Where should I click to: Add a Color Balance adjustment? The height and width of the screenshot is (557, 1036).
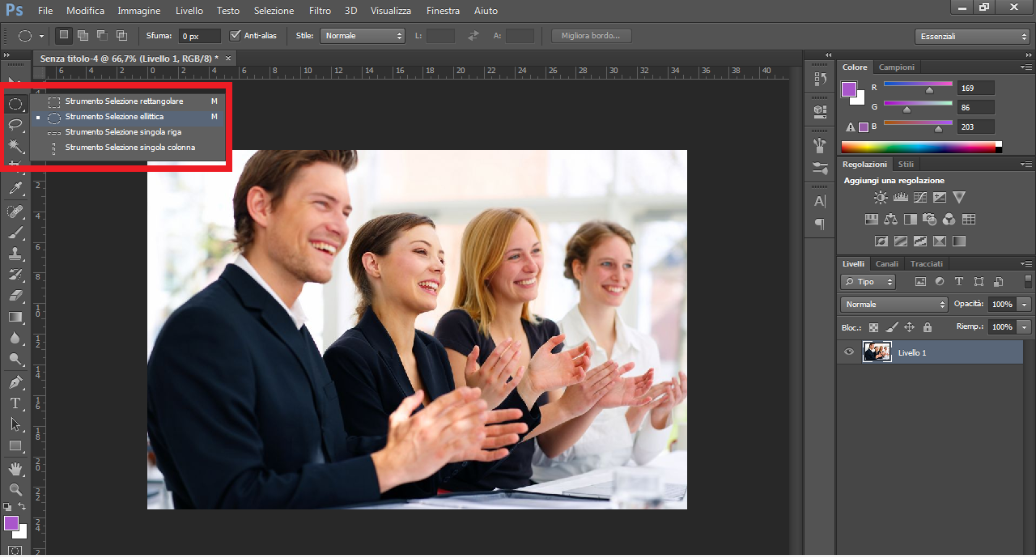(x=891, y=219)
